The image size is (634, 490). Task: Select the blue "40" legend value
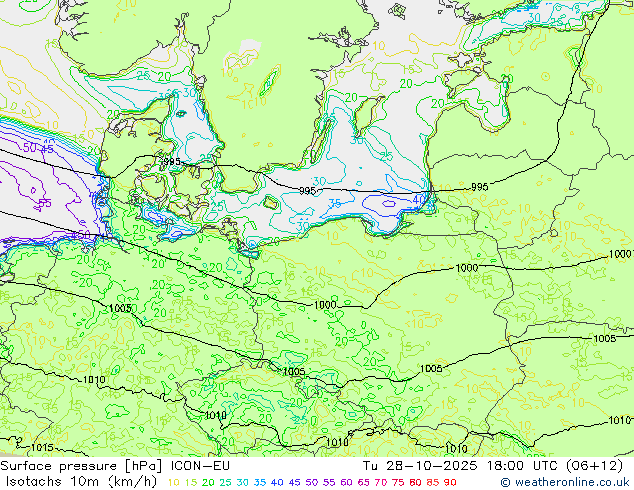[277, 482]
